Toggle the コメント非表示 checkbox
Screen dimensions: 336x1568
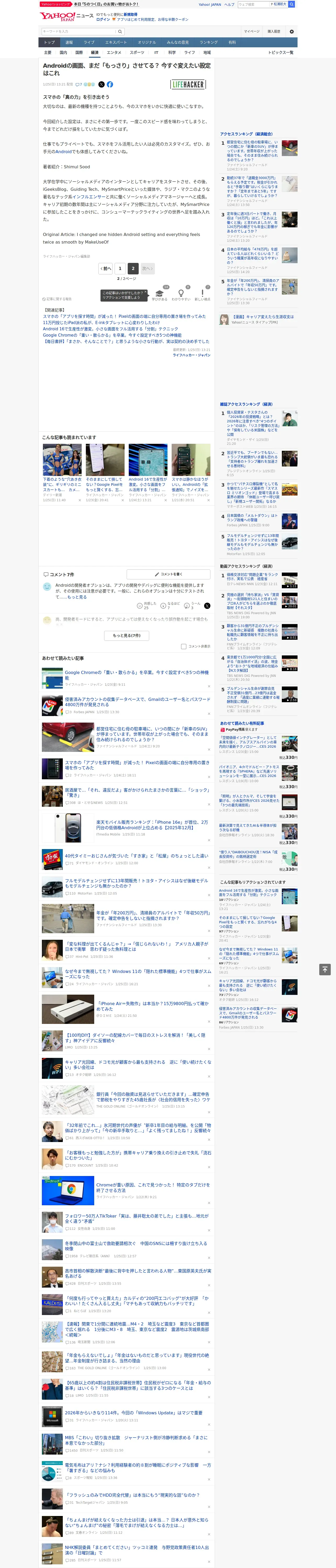click(183, 647)
